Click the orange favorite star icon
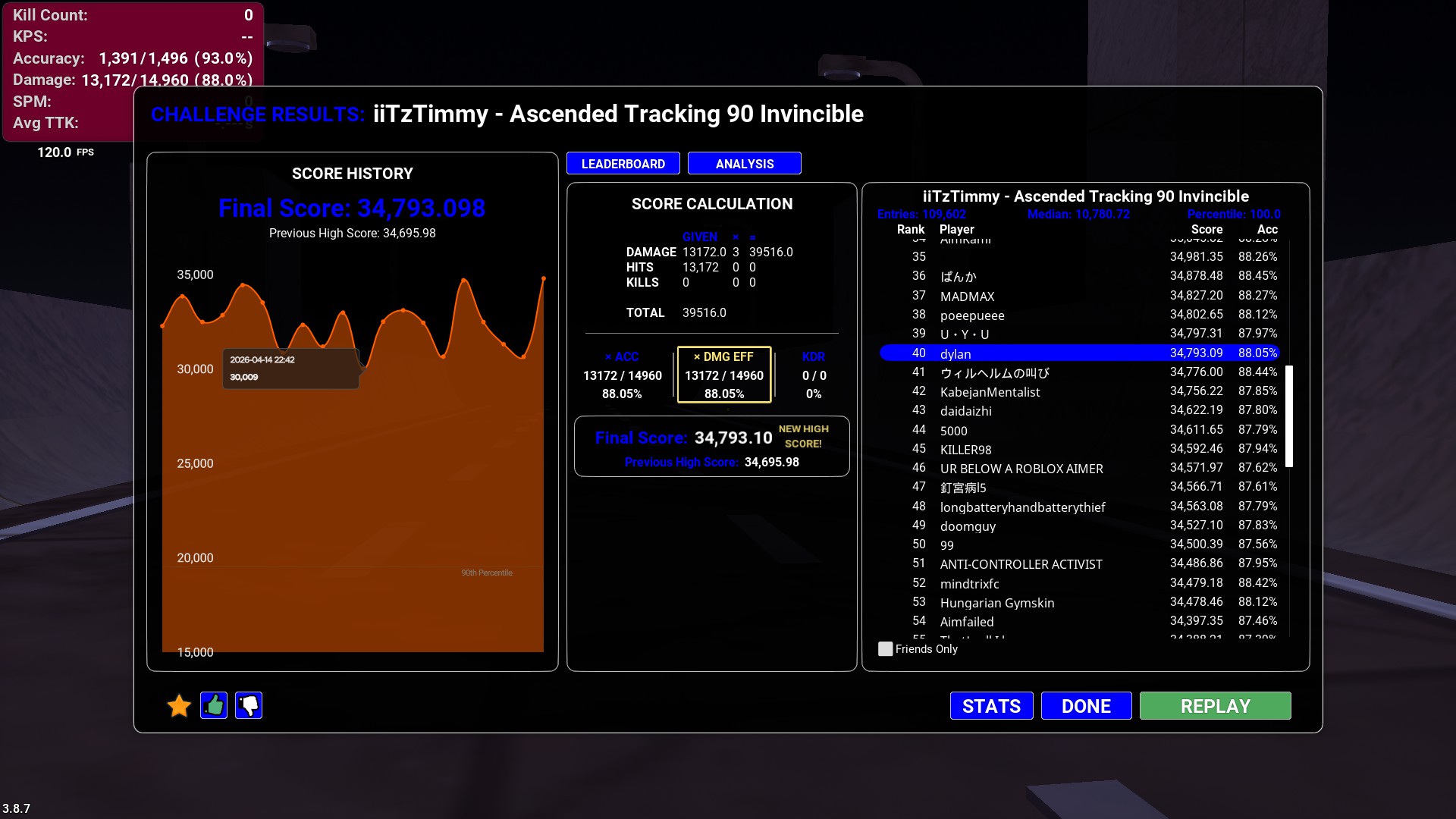The height and width of the screenshot is (819, 1456). coord(179,706)
